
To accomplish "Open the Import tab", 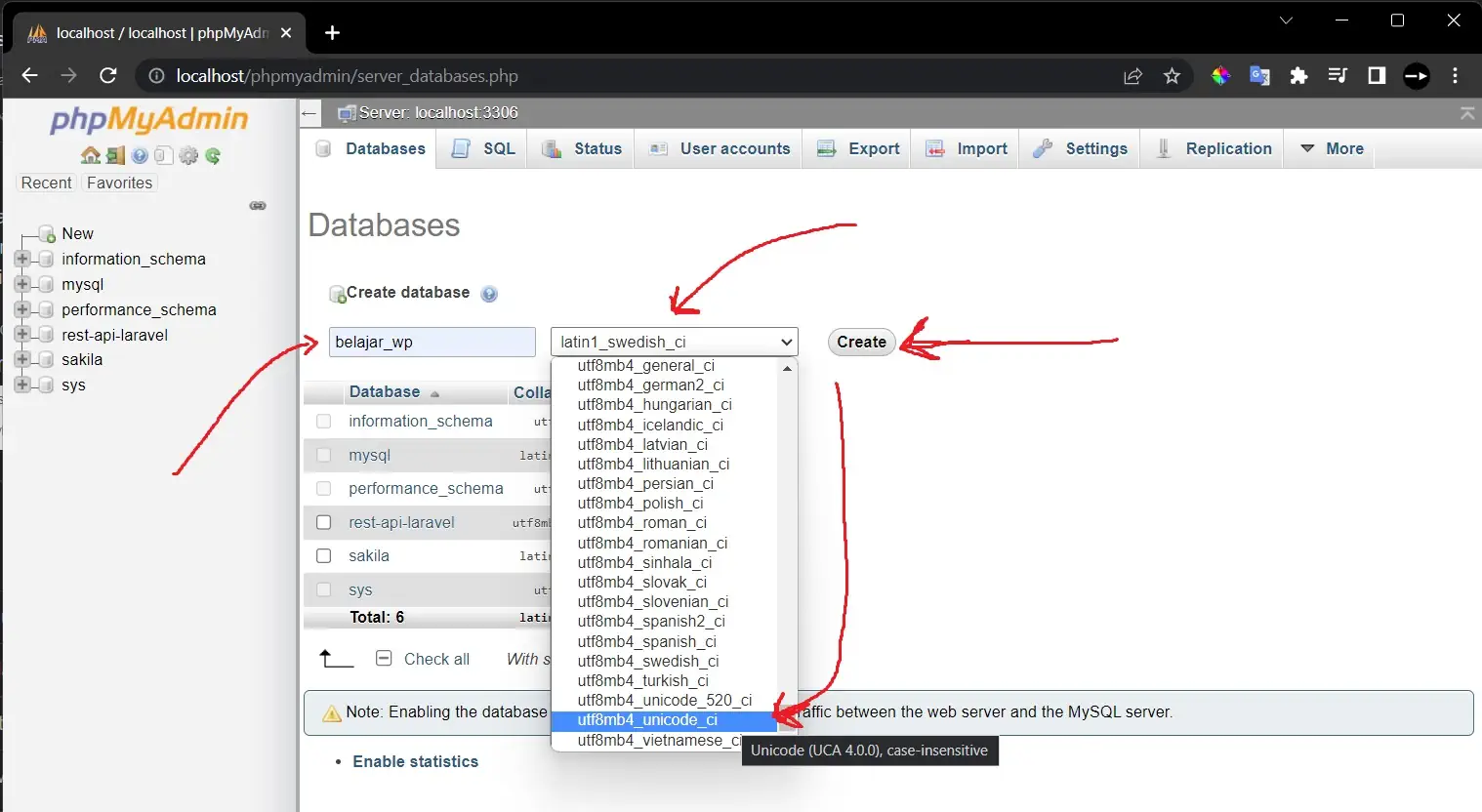I will 967,149.
